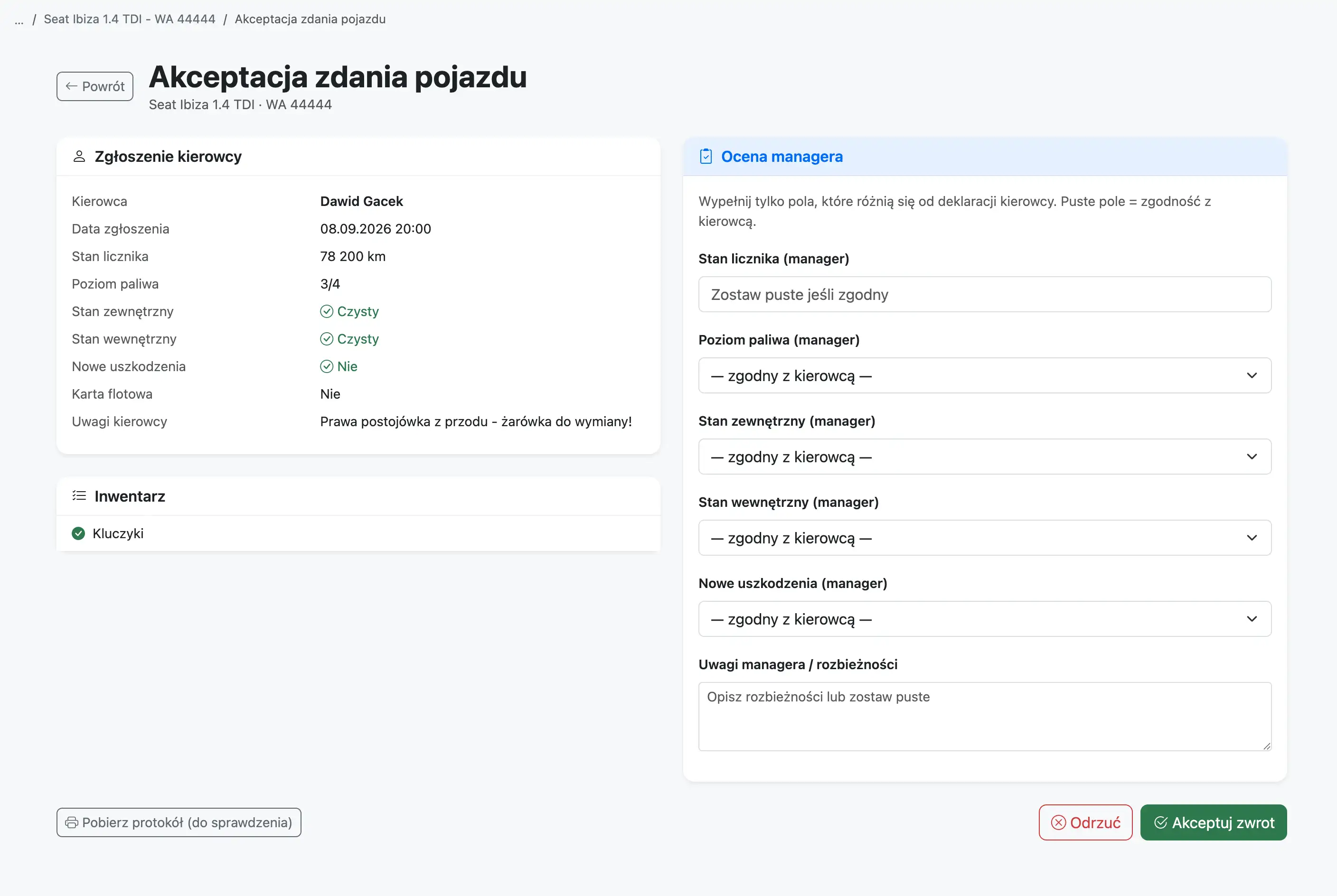1337x896 pixels.
Task: Open Seat Ibiza 1.4 TDI - WA 44444 breadcrumb
Action: 129,19
